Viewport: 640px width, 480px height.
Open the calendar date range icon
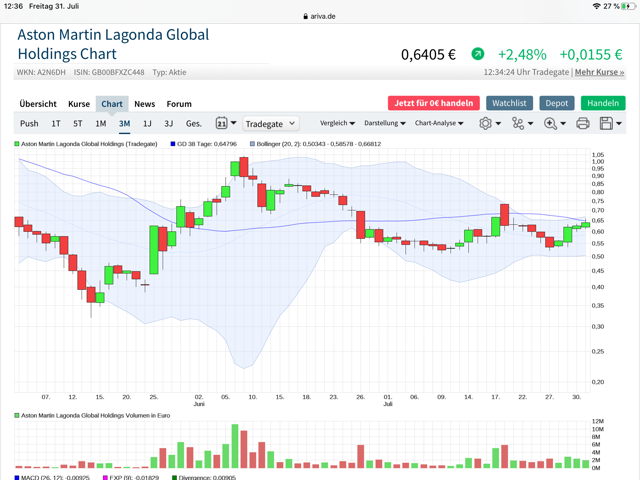click(x=221, y=123)
